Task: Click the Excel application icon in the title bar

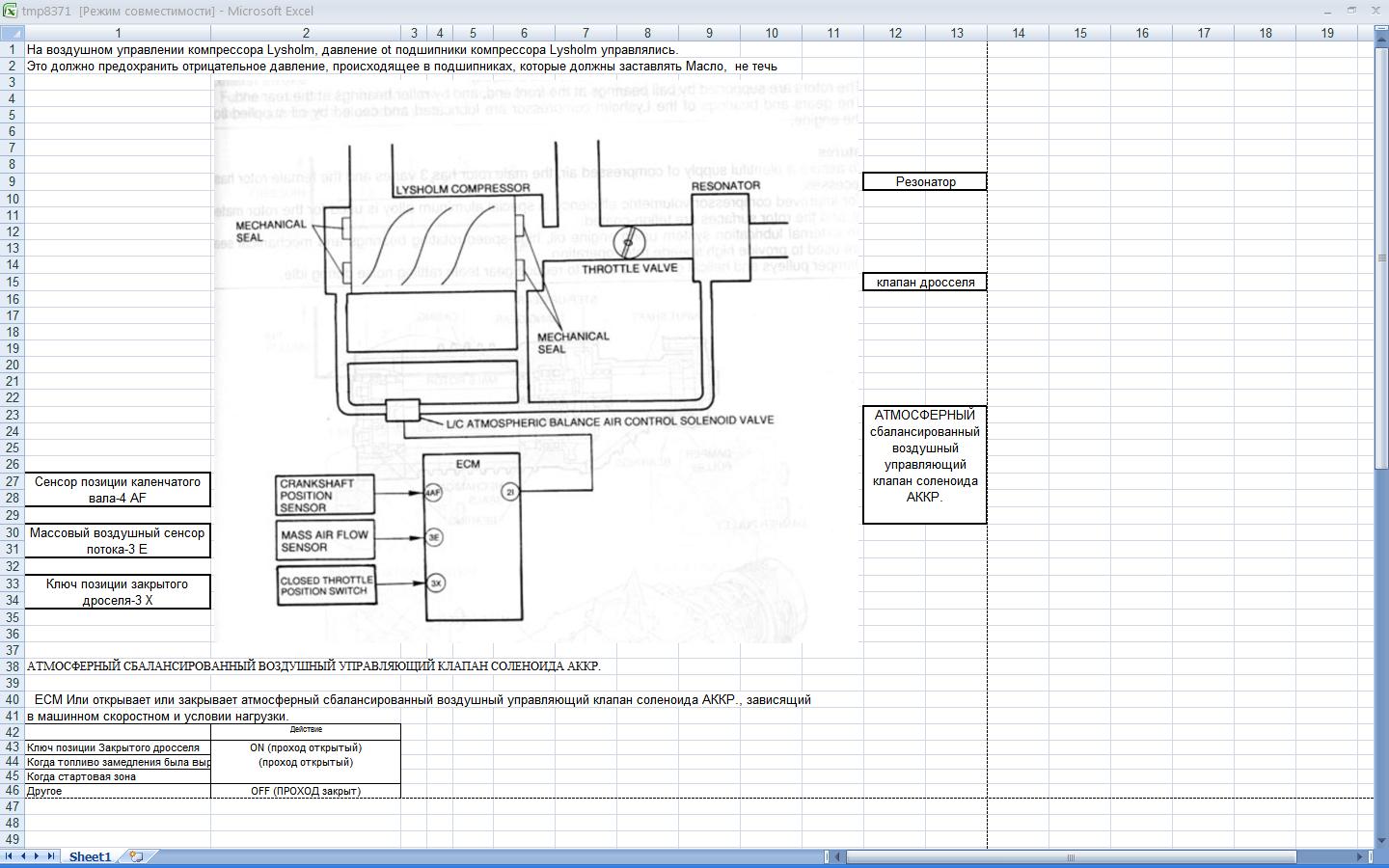Action: (10, 11)
